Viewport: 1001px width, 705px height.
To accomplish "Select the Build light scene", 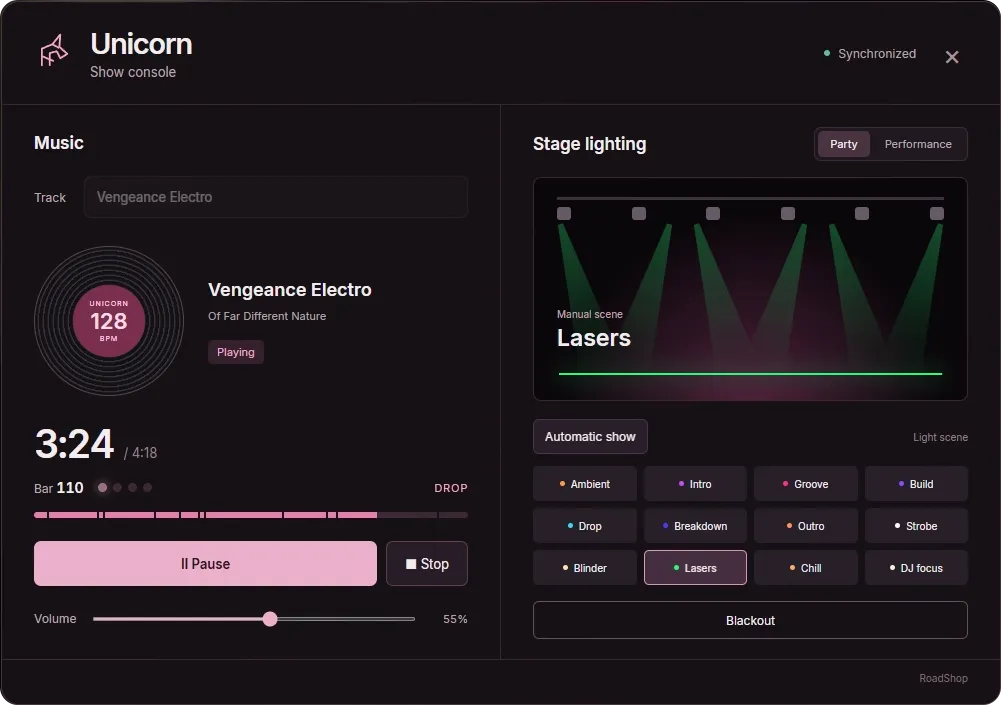I will point(916,484).
